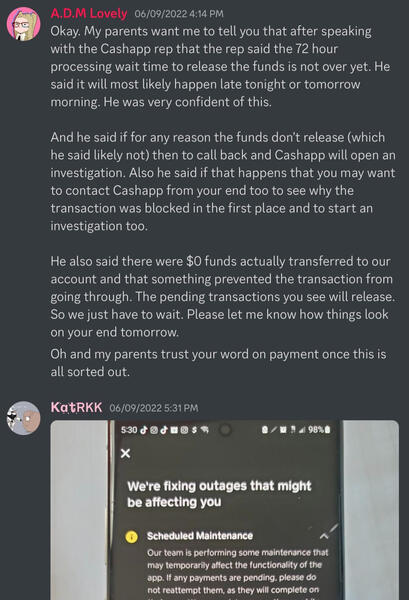Tap the Cash App dollar sign icon

[194, 430]
